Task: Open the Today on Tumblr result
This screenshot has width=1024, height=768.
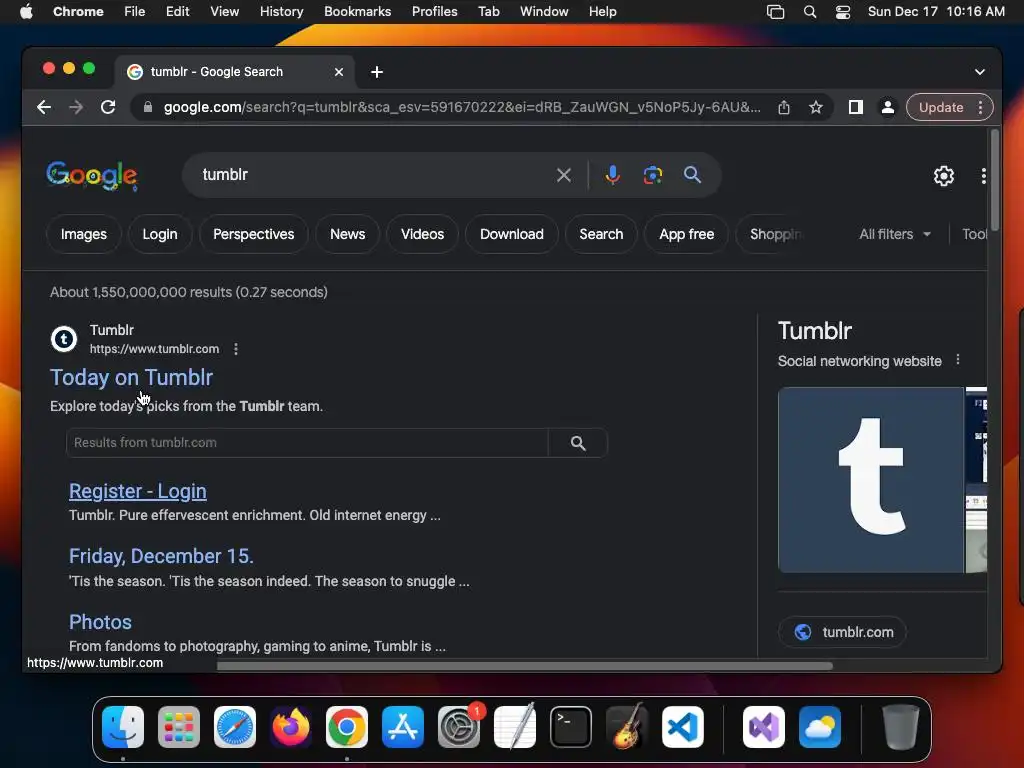Action: tap(131, 377)
